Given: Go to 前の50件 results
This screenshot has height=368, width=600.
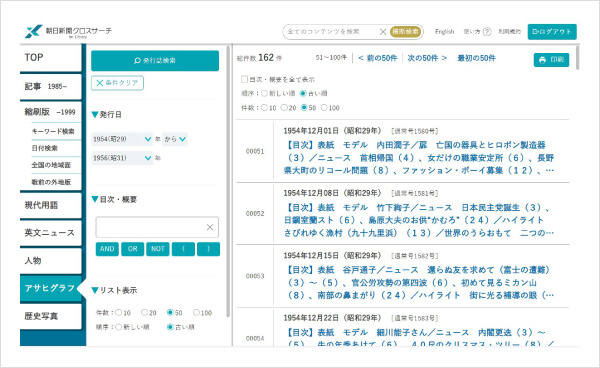Looking at the screenshot, I should click(x=378, y=58).
